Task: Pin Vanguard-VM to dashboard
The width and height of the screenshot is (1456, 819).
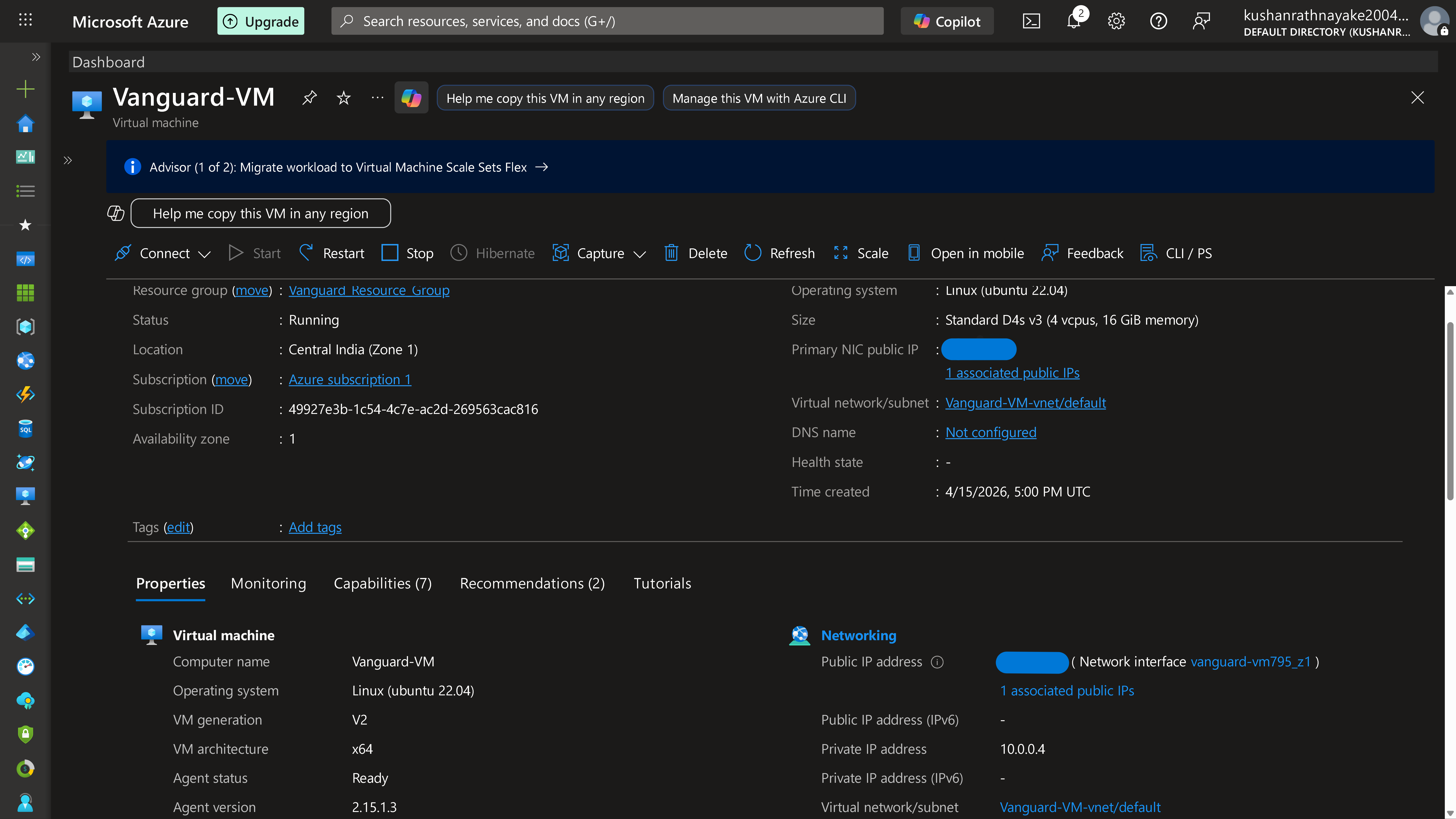Action: (x=309, y=98)
